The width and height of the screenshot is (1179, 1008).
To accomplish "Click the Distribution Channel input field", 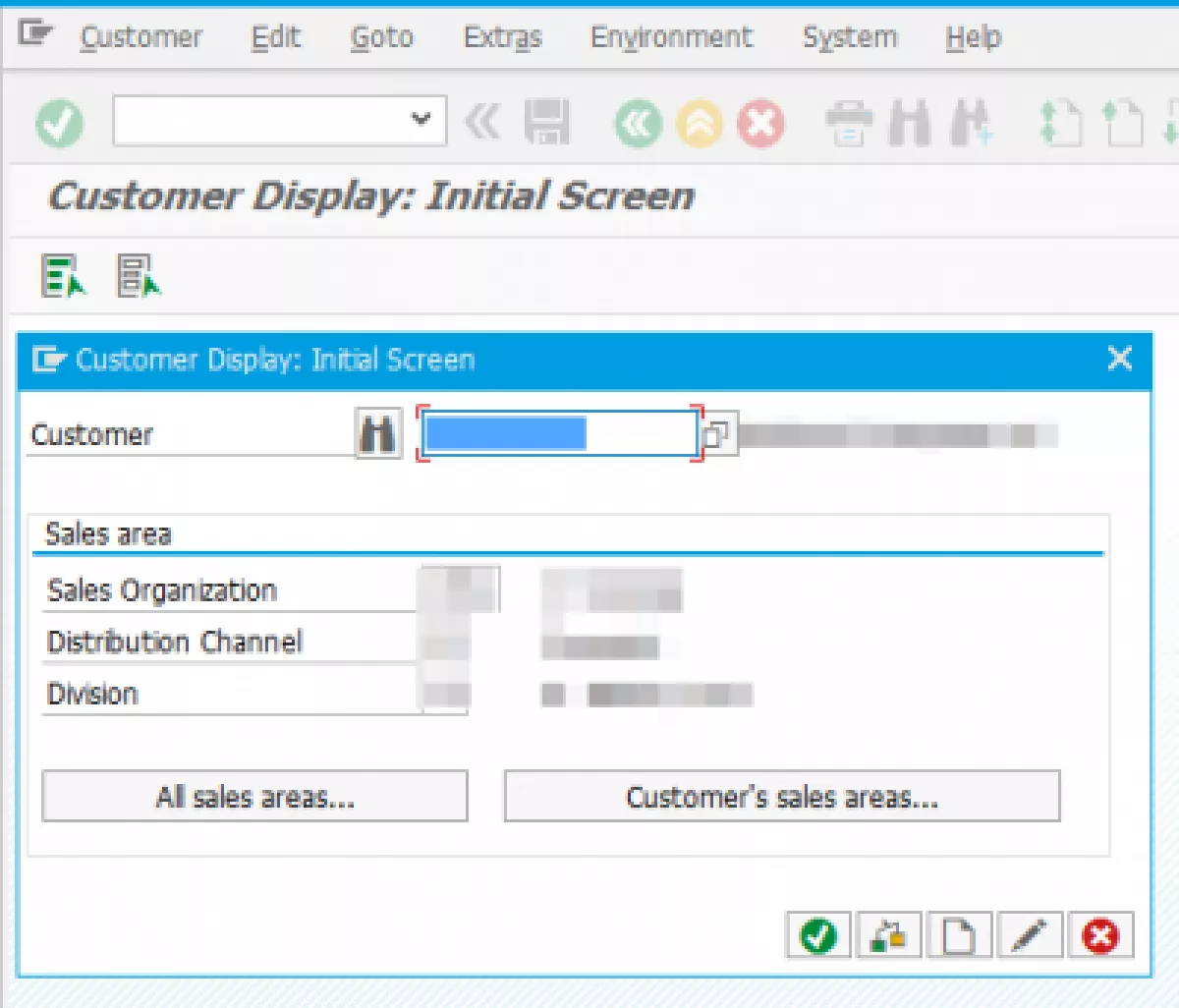I will (x=444, y=642).
